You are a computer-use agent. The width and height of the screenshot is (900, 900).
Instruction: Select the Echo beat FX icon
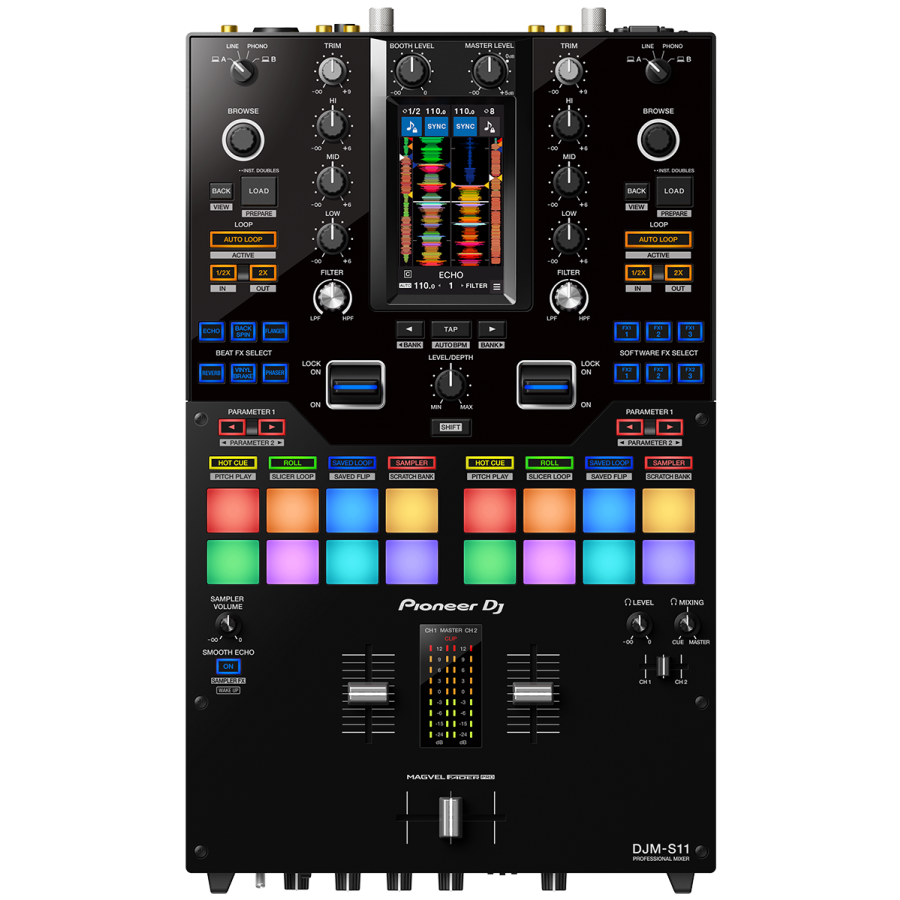(x=211, y=330)
